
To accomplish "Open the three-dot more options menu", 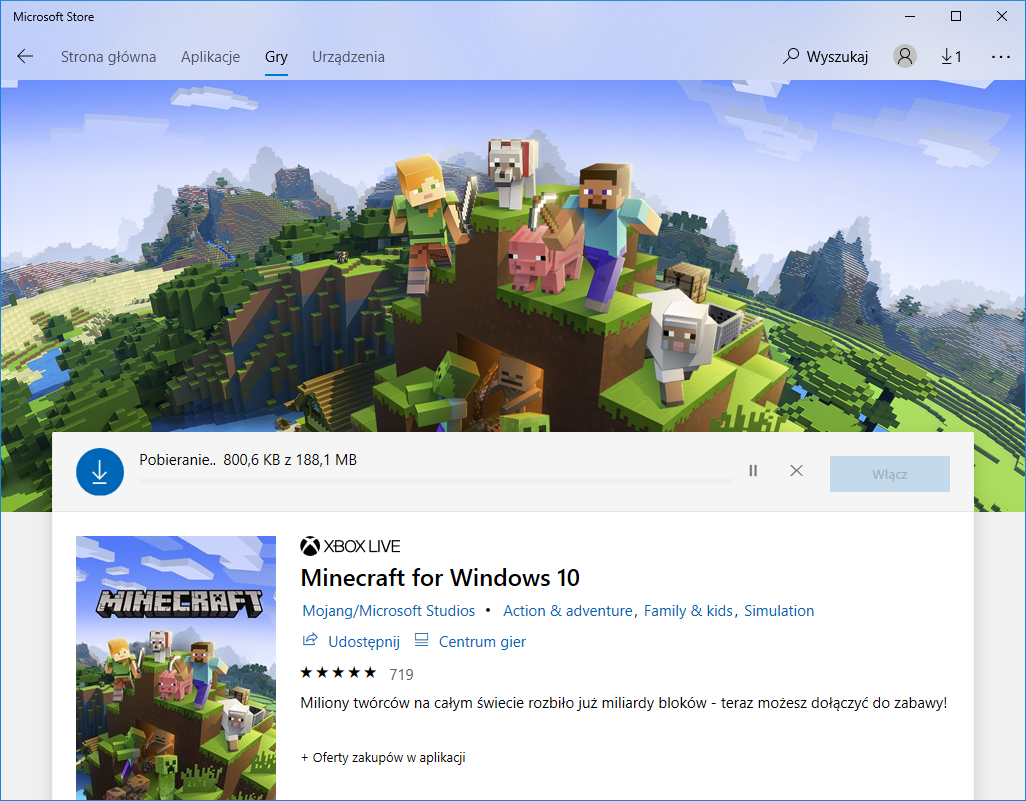I will (1000, 57).
